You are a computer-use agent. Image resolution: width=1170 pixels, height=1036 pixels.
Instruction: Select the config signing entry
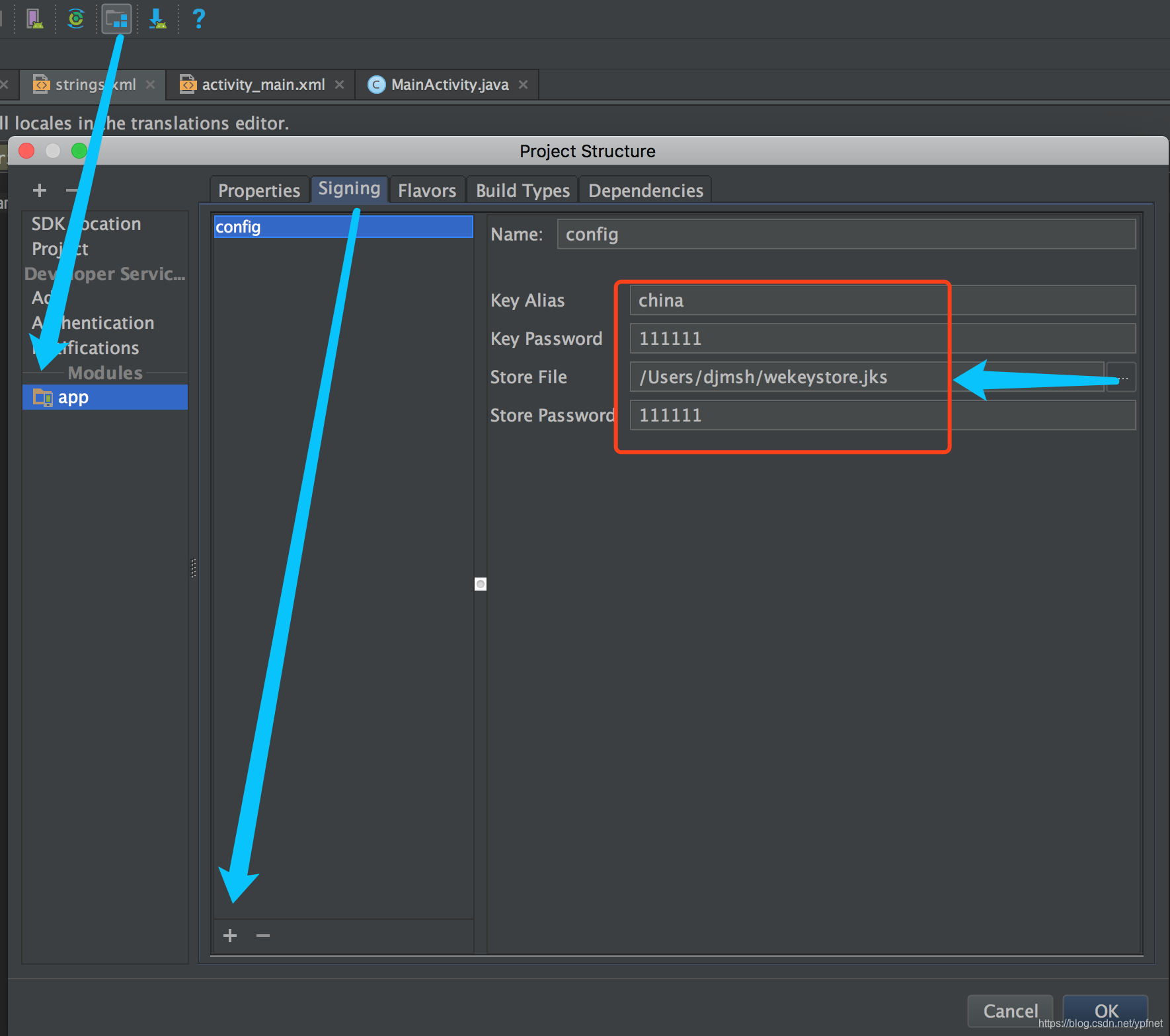click(x=343, y=227)
